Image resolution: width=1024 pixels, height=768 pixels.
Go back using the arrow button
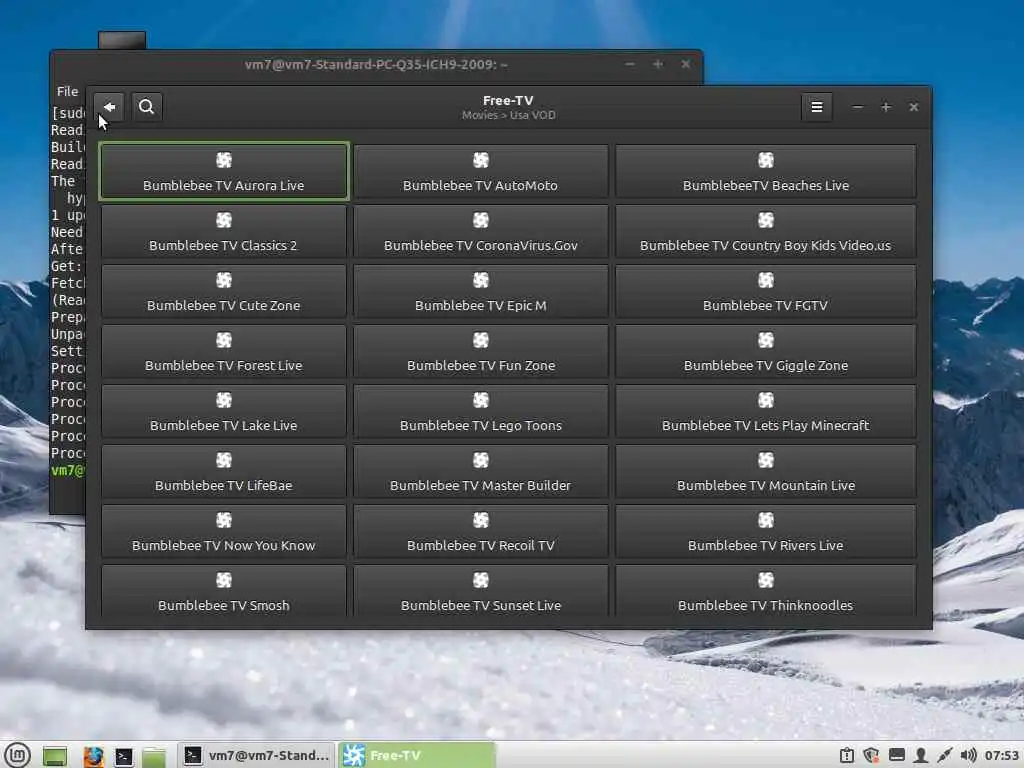[x=109, y=107]
